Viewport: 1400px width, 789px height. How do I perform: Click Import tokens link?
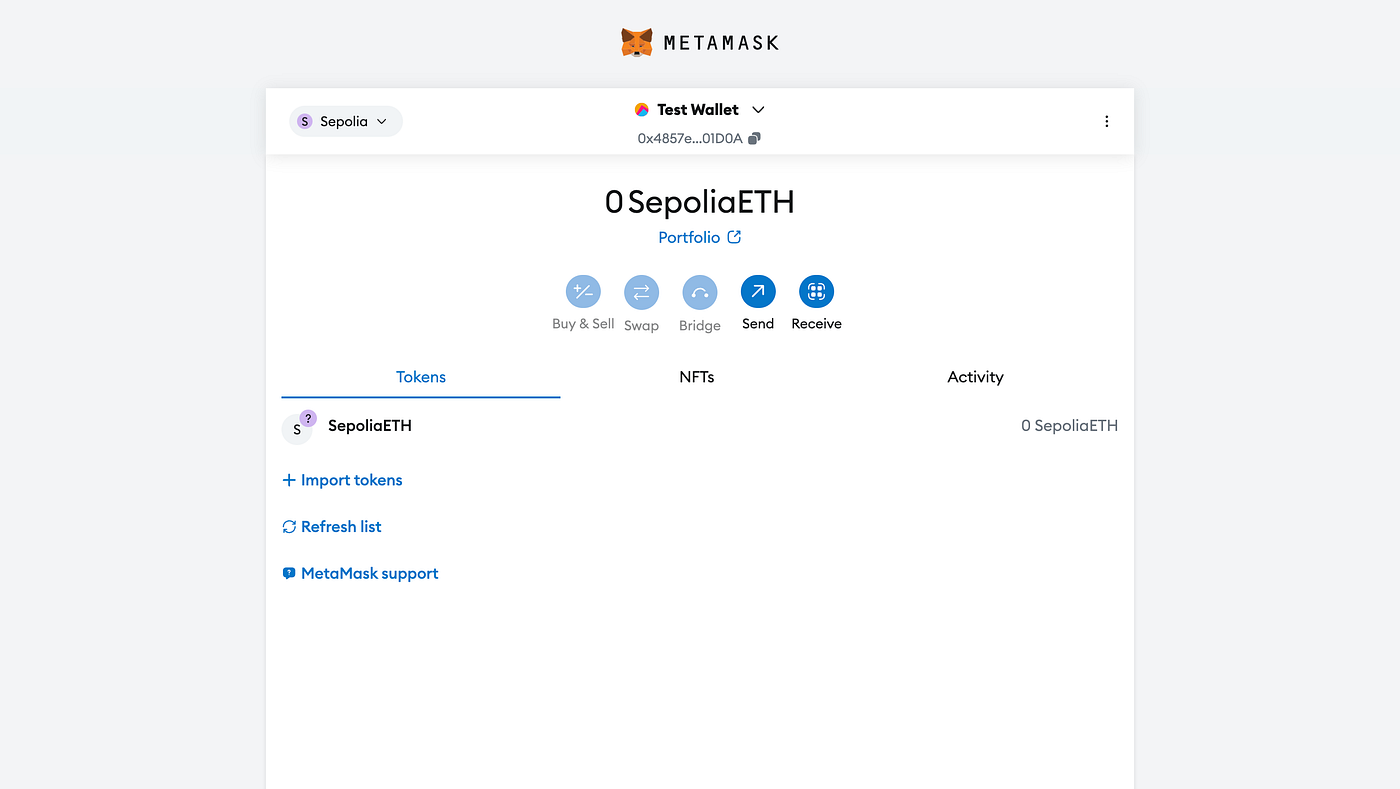click(x=342, y=480)
